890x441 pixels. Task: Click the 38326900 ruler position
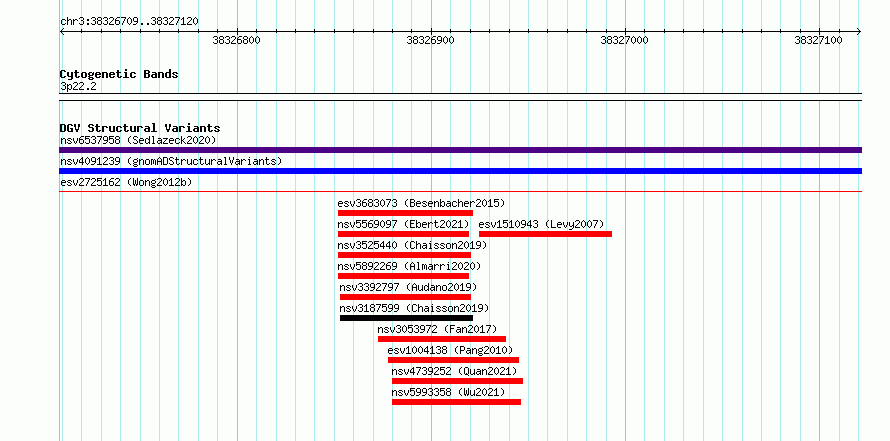pyautogui.click(x=430, y=40)
